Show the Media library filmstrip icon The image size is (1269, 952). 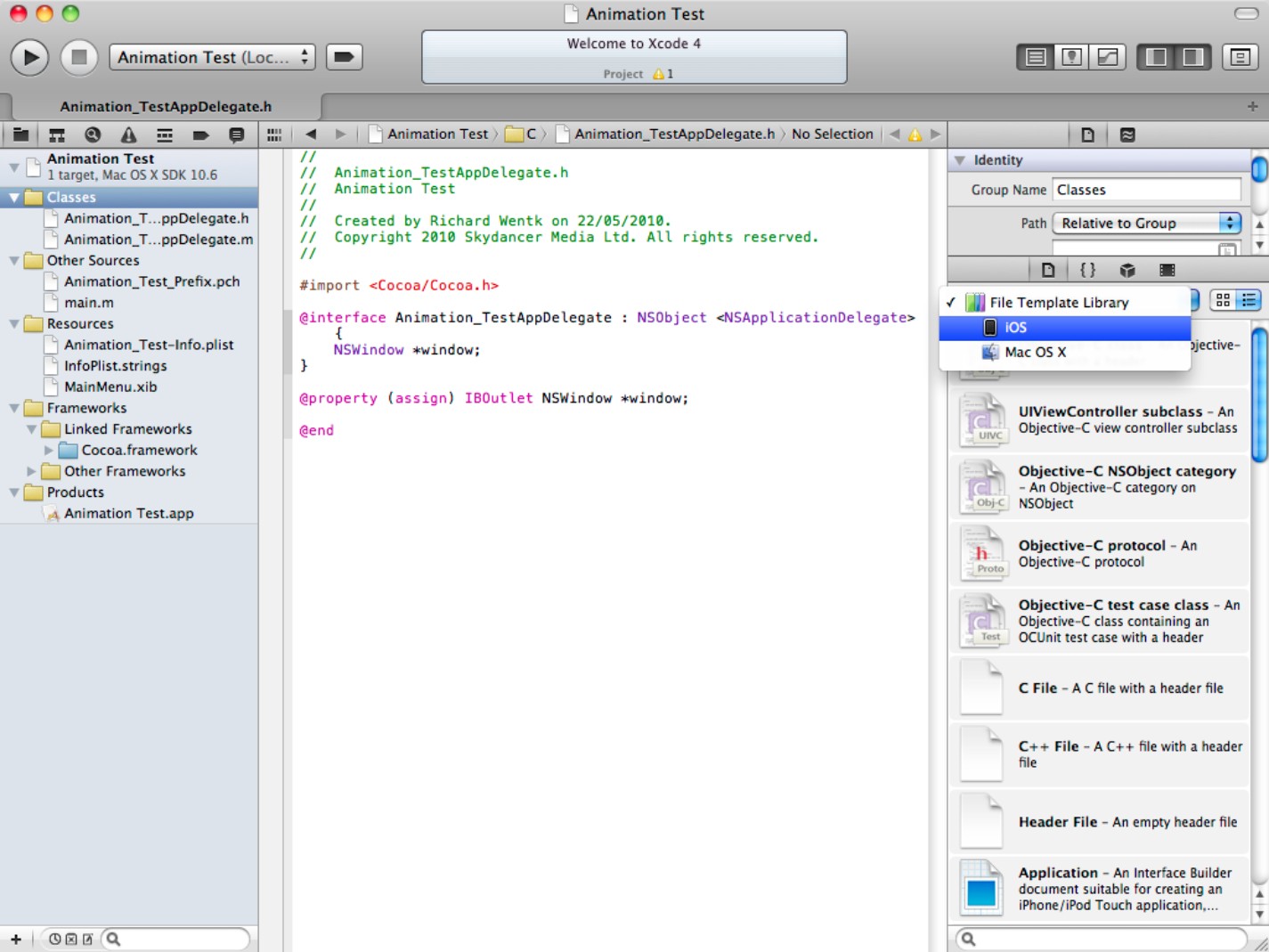tap(1167, 270)
